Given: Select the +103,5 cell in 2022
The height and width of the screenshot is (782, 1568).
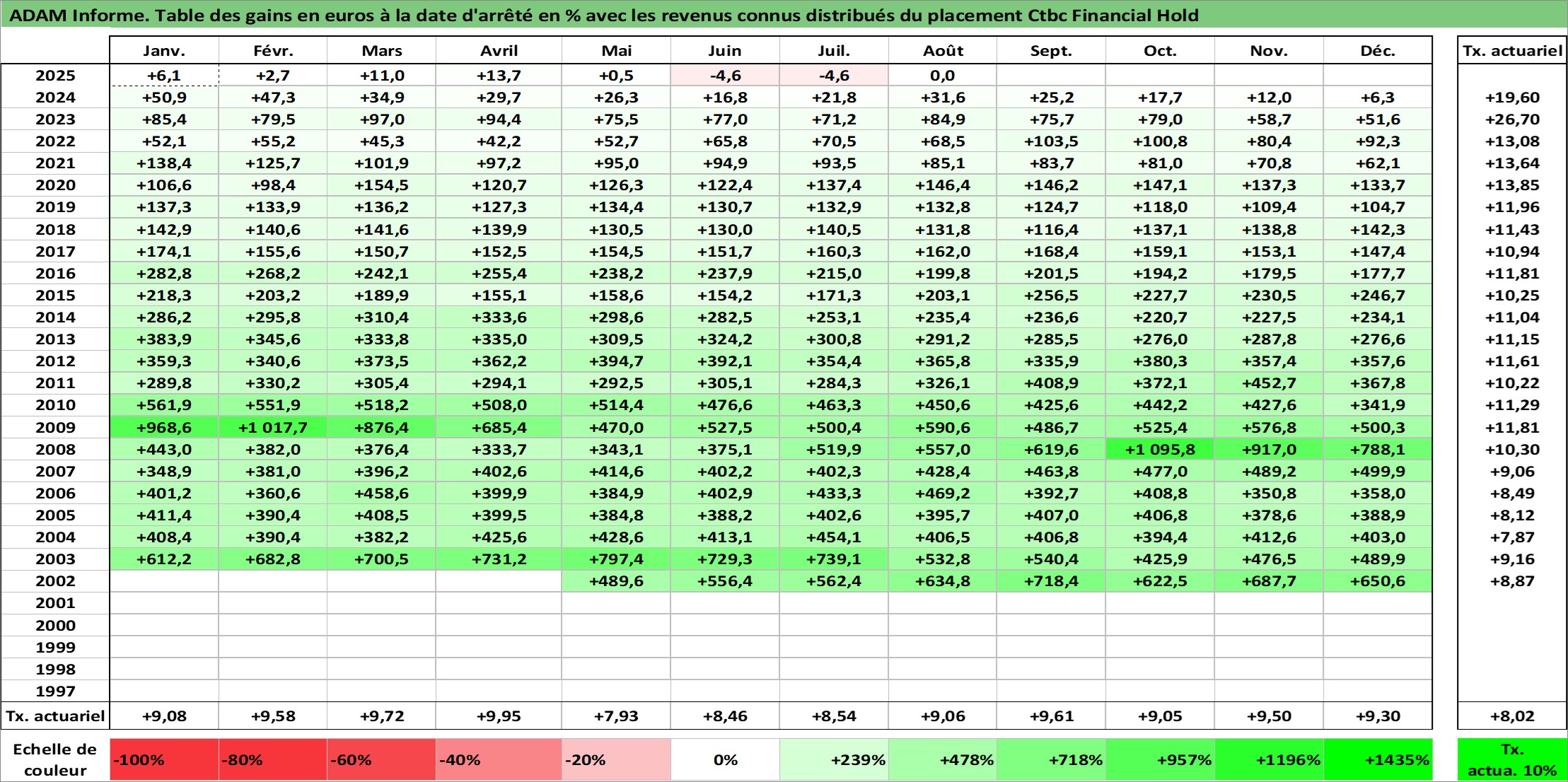Looking at the screenshot, I should click(x=1051, y=141).
